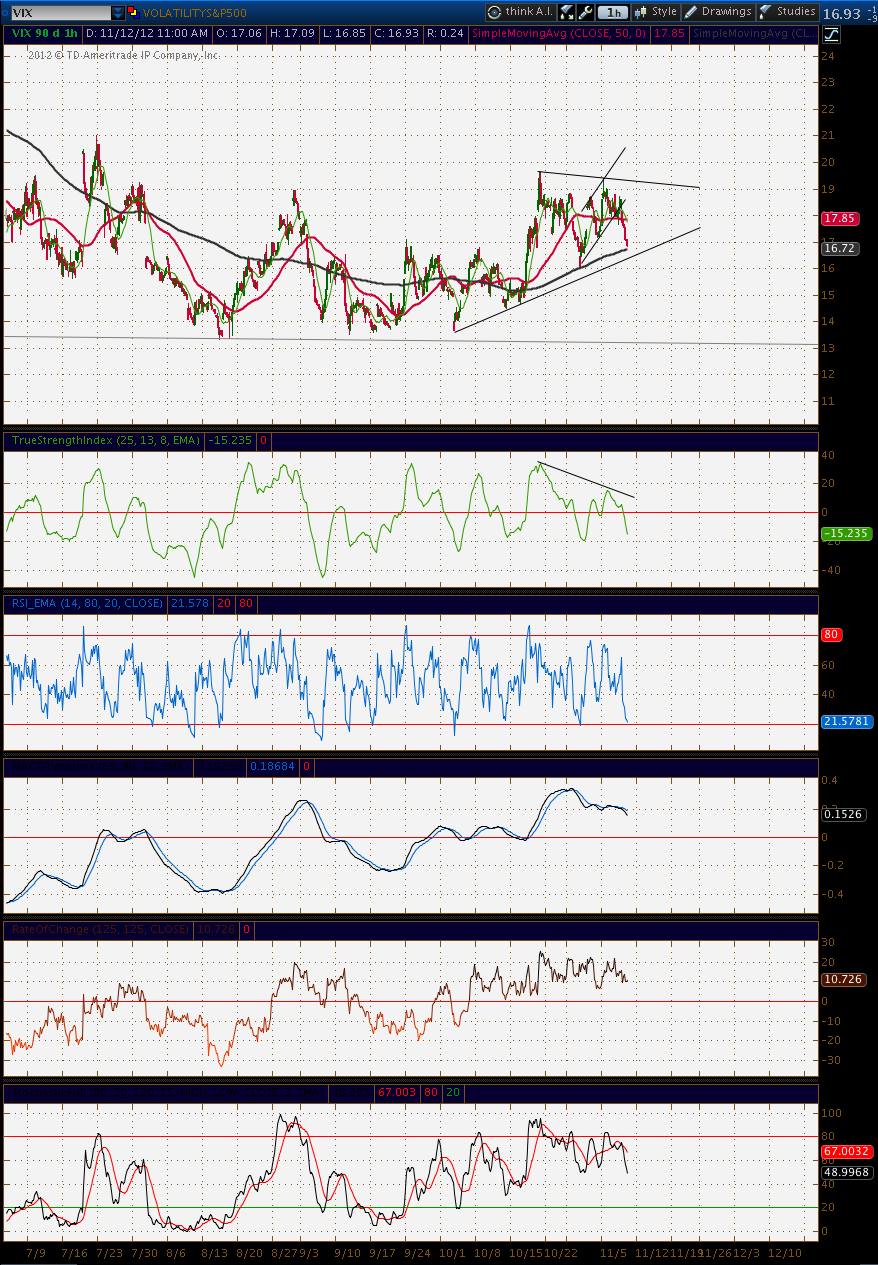878x1265 pixels.
Task: Select the RateOfChange (125, 125, CLOSE) label
Action: (x=99, y=929)
